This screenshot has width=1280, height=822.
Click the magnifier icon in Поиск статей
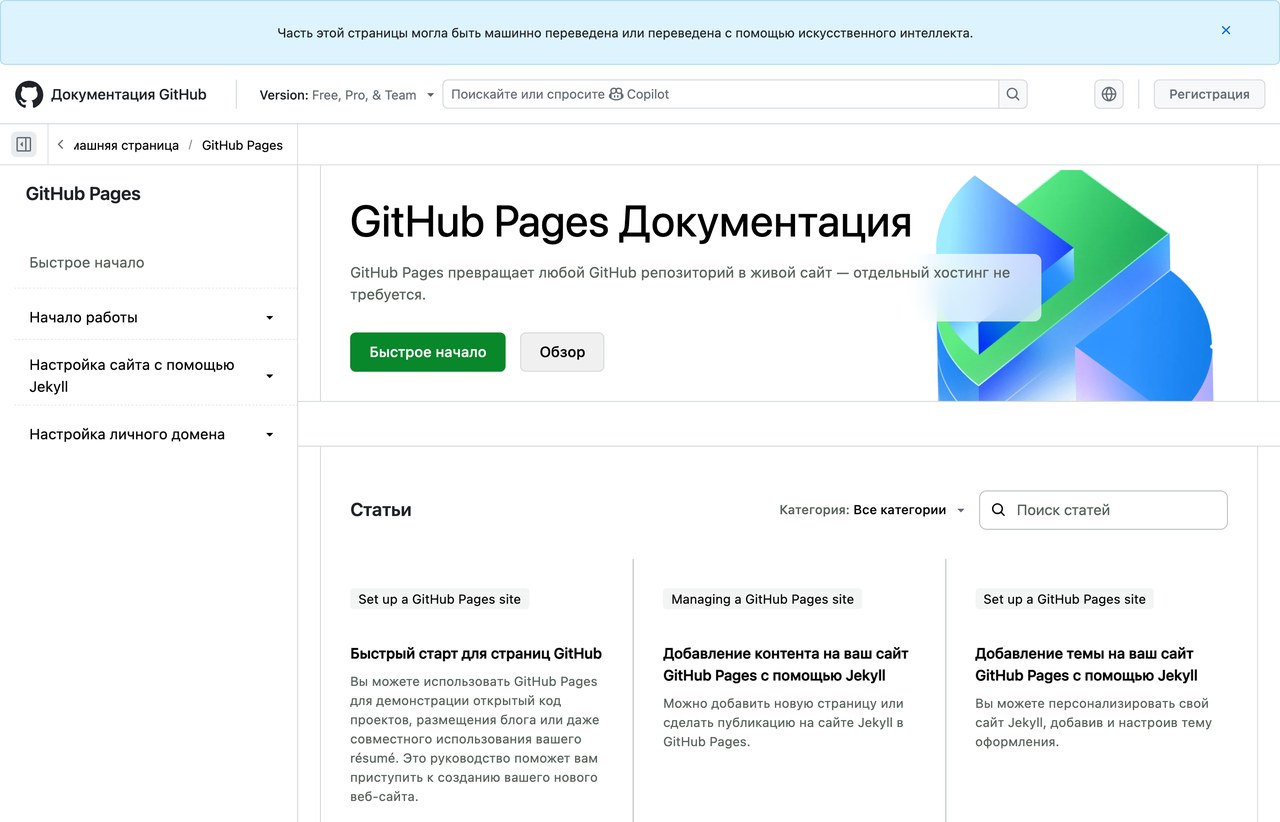tap(998, 510)
